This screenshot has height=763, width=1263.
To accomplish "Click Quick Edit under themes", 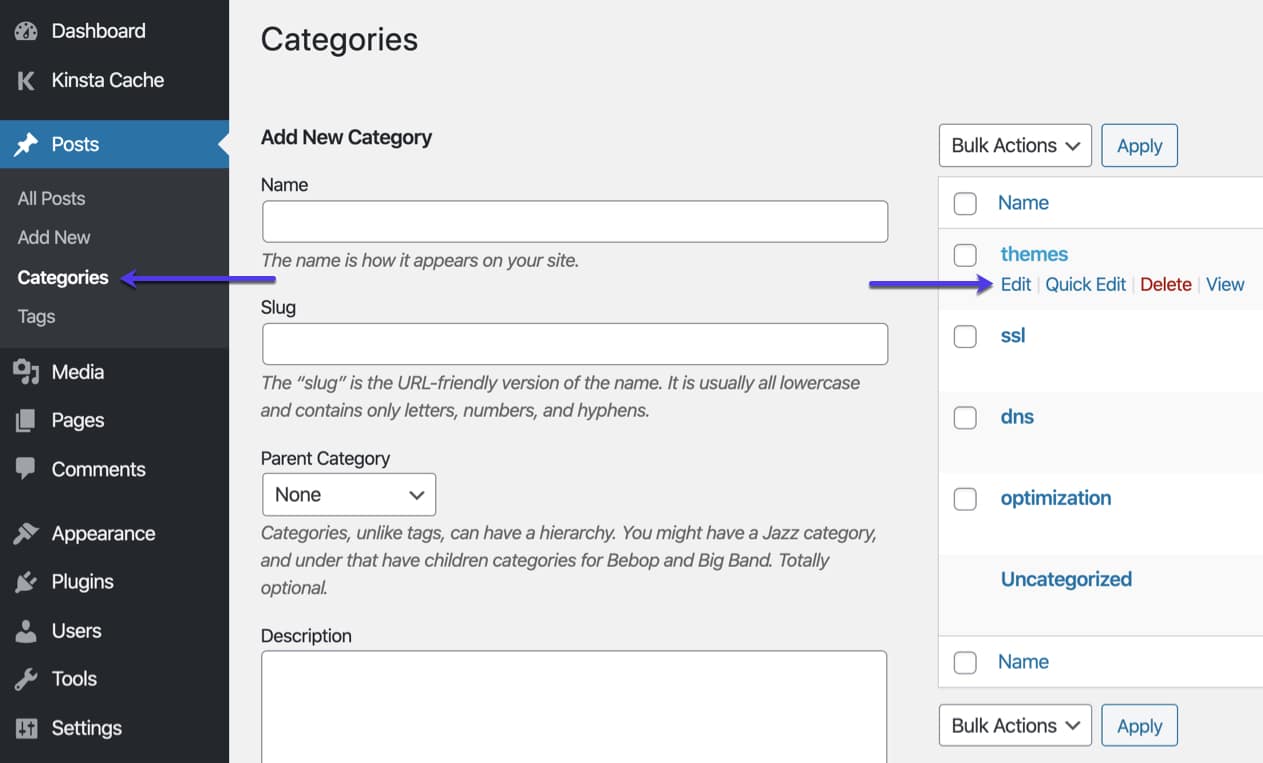I will 1085,284.
